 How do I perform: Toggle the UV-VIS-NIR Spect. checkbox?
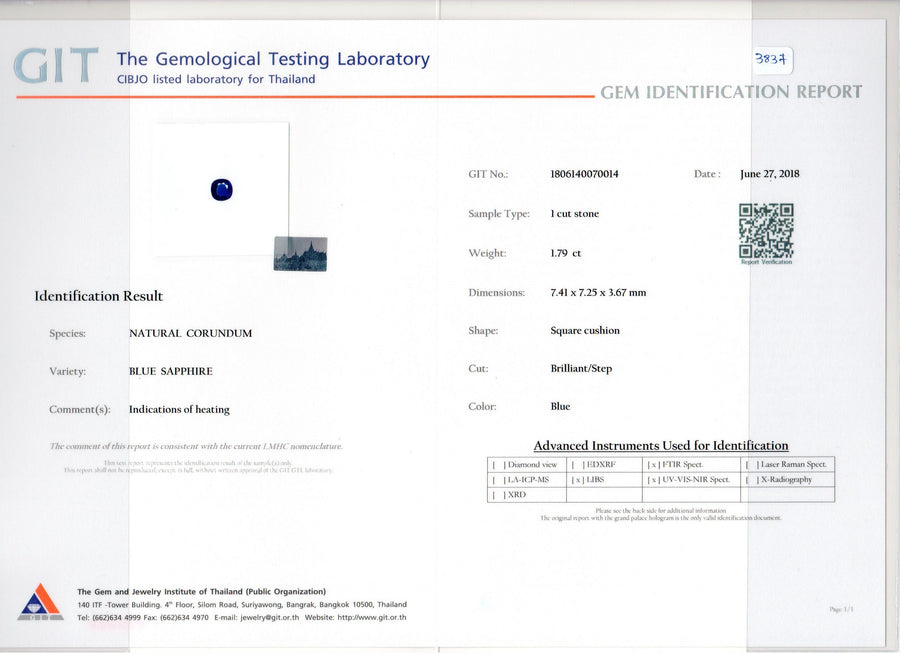point(653,480)
